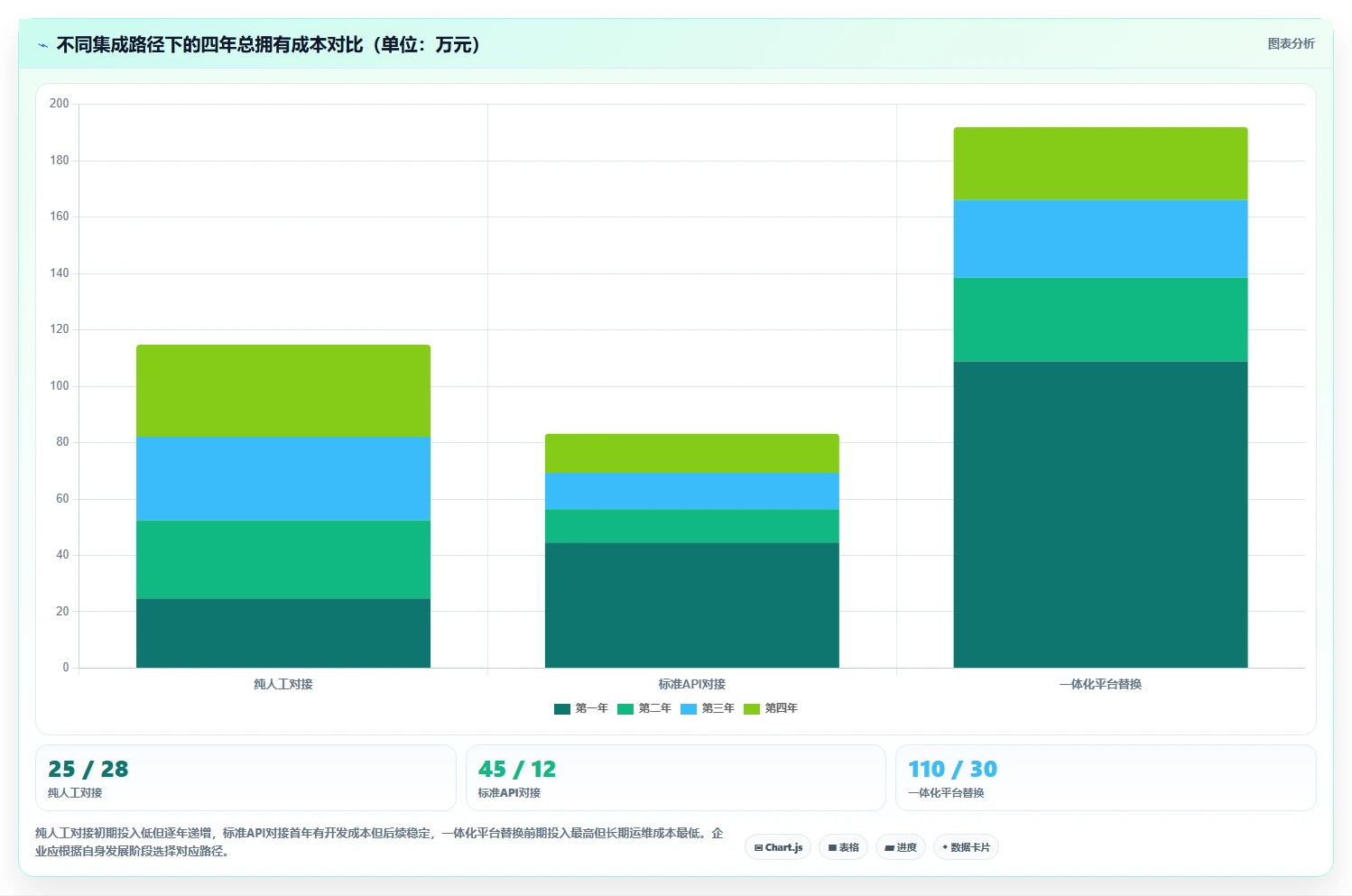
Task: Select the 第四年 segment of 一体化平台替换 bar
Action: [1100, 163]
